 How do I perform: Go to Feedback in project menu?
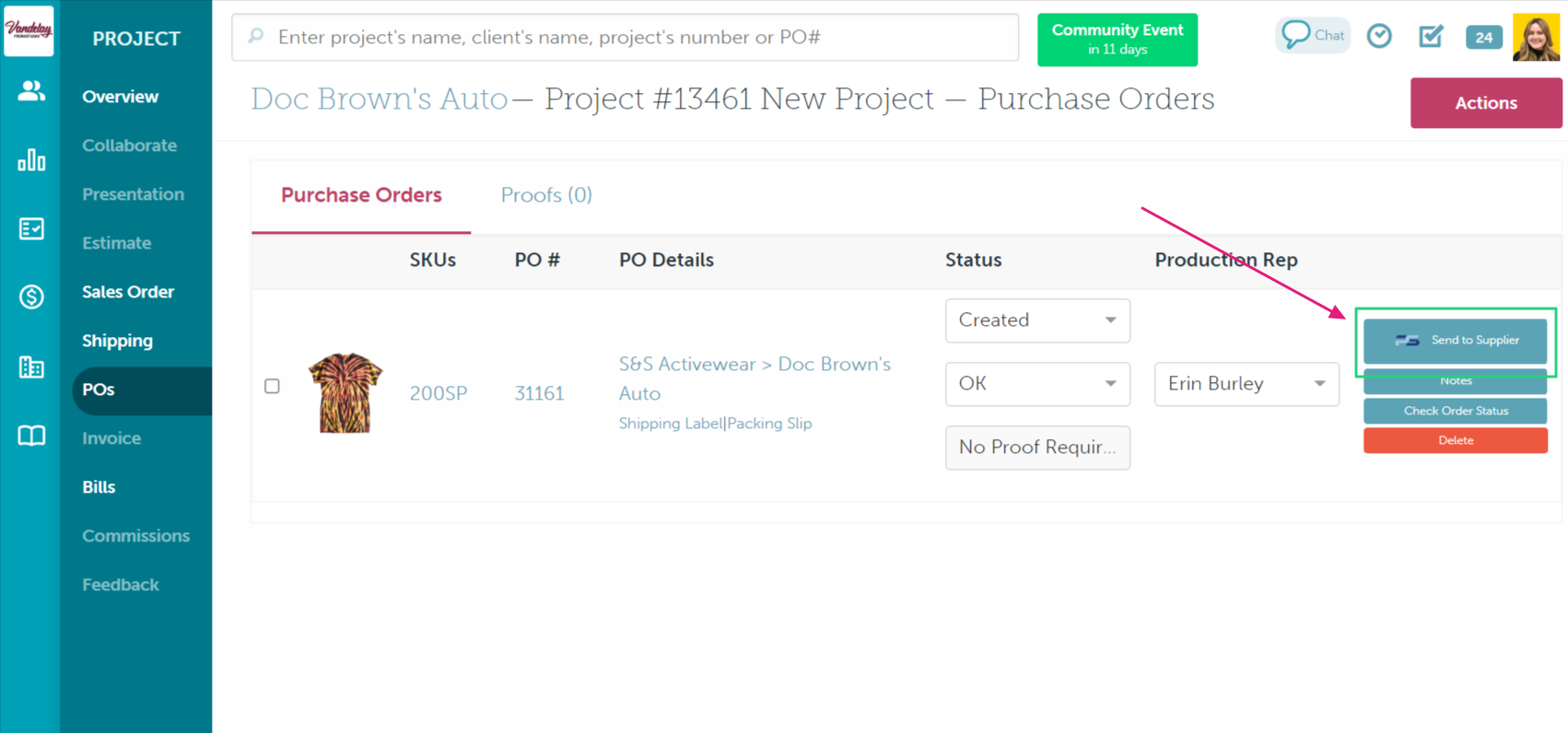click(x=120, y=585)
